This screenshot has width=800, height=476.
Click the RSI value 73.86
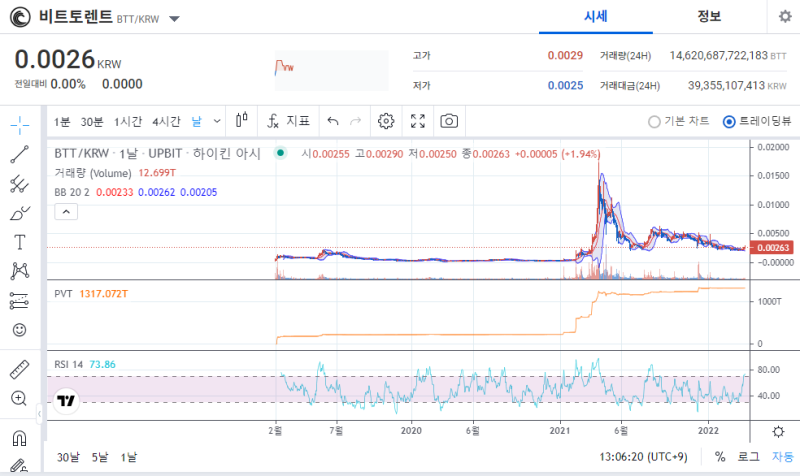click(103, 364)
